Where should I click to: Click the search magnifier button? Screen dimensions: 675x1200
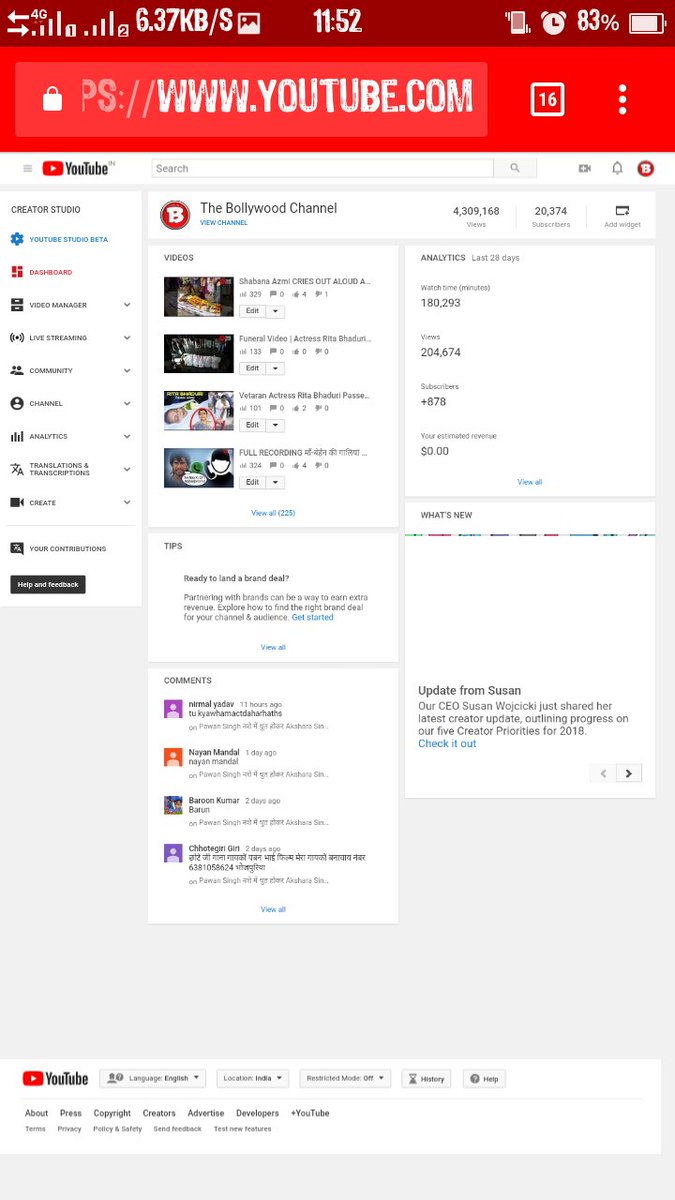pos(515,168)
